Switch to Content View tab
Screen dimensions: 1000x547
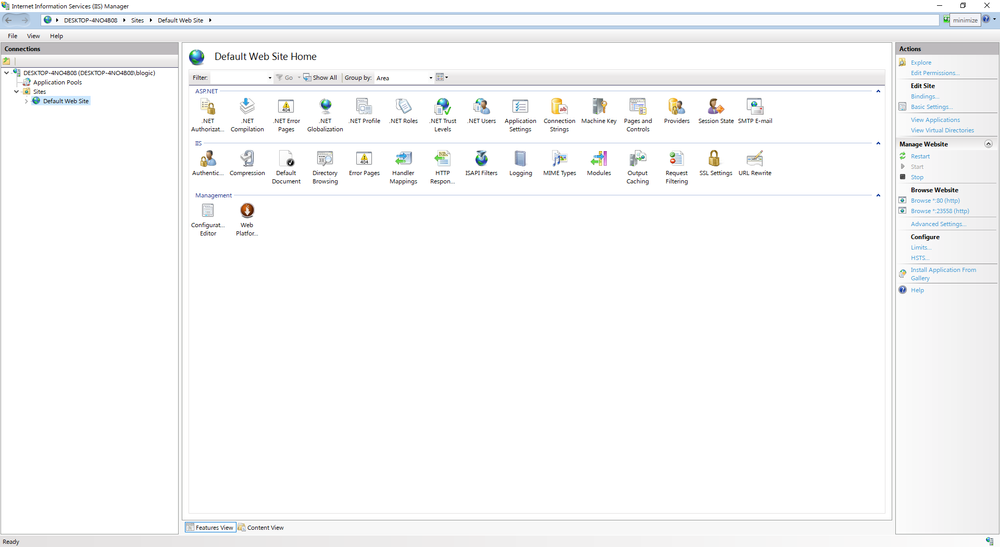261,527
